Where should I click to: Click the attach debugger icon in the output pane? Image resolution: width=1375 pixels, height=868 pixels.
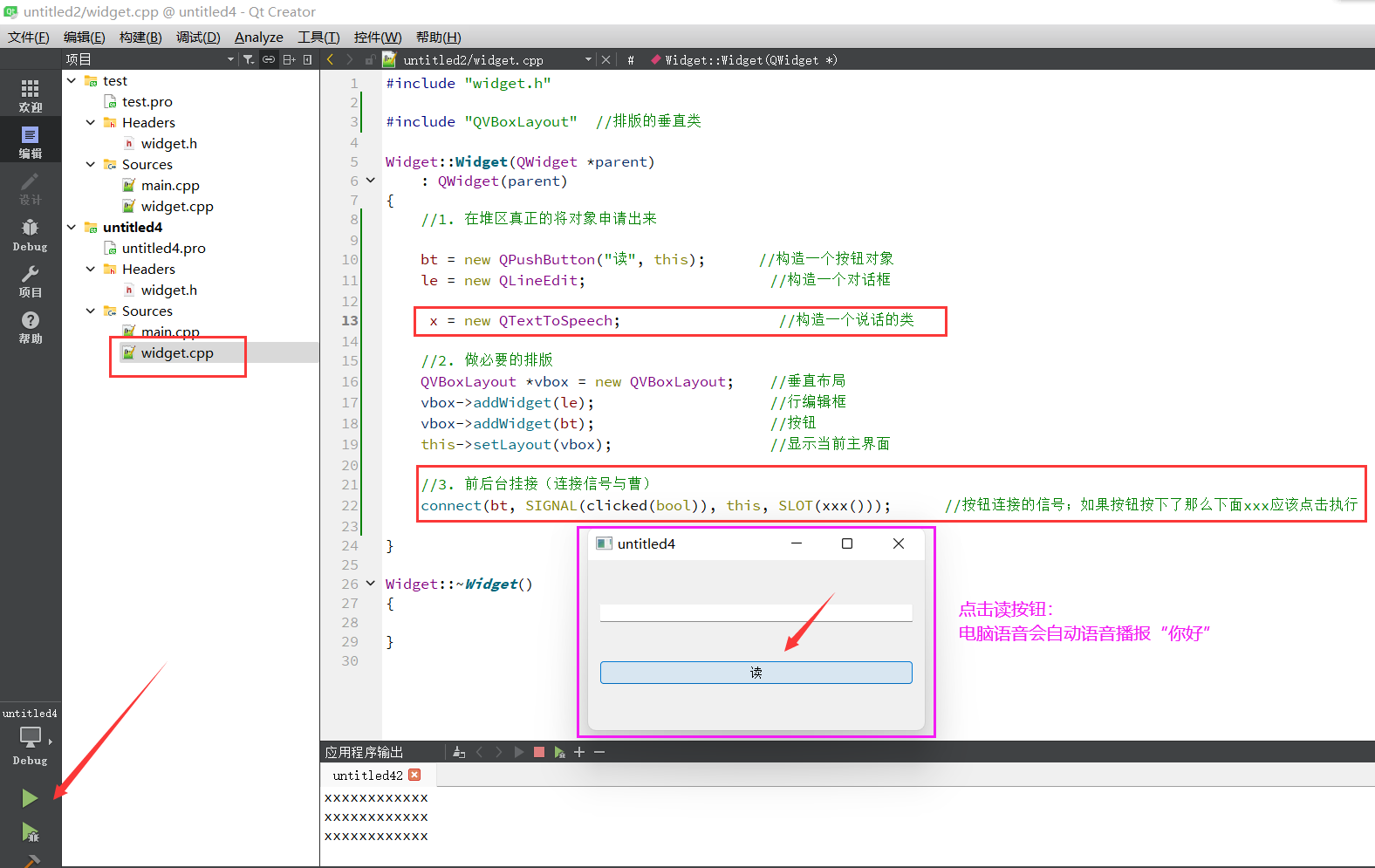point(559,752)
